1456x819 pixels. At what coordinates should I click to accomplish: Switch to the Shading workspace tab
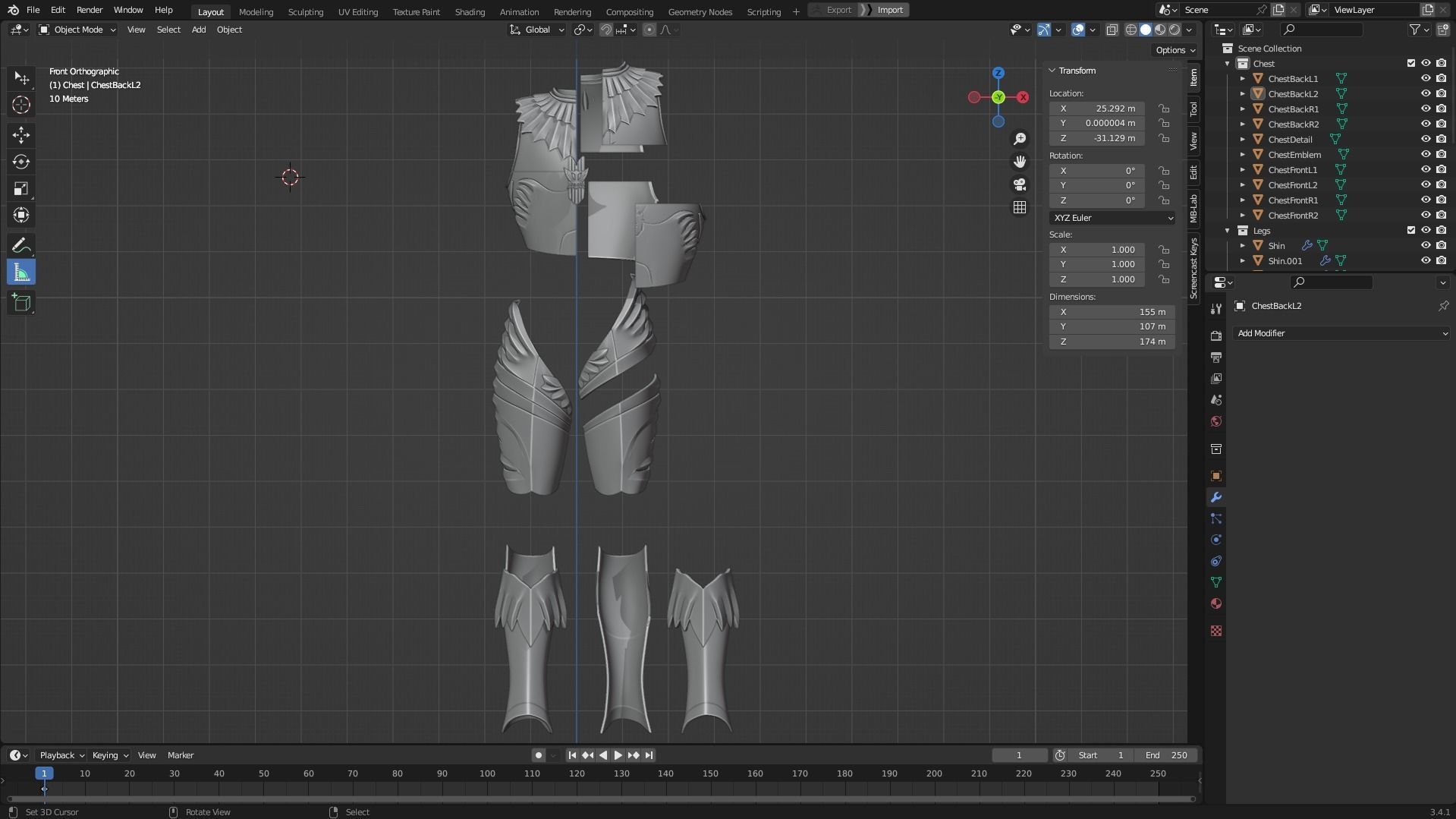pos(470,11)
